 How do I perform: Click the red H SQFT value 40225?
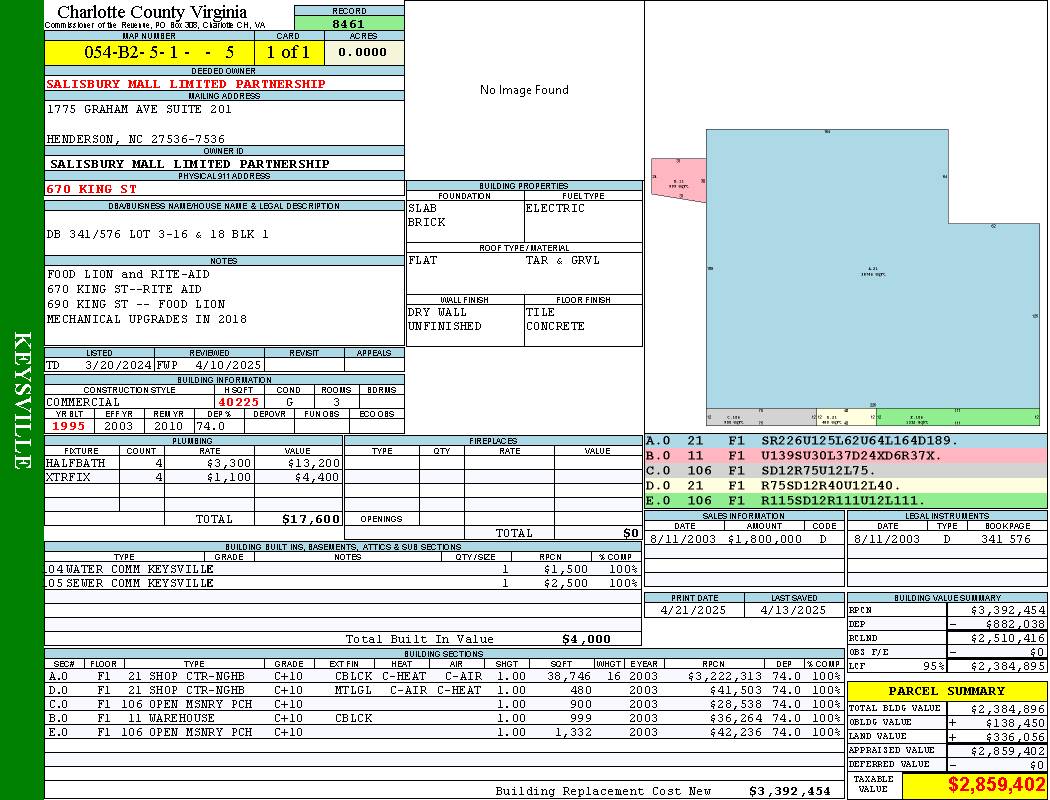click(x=238, y=402)
